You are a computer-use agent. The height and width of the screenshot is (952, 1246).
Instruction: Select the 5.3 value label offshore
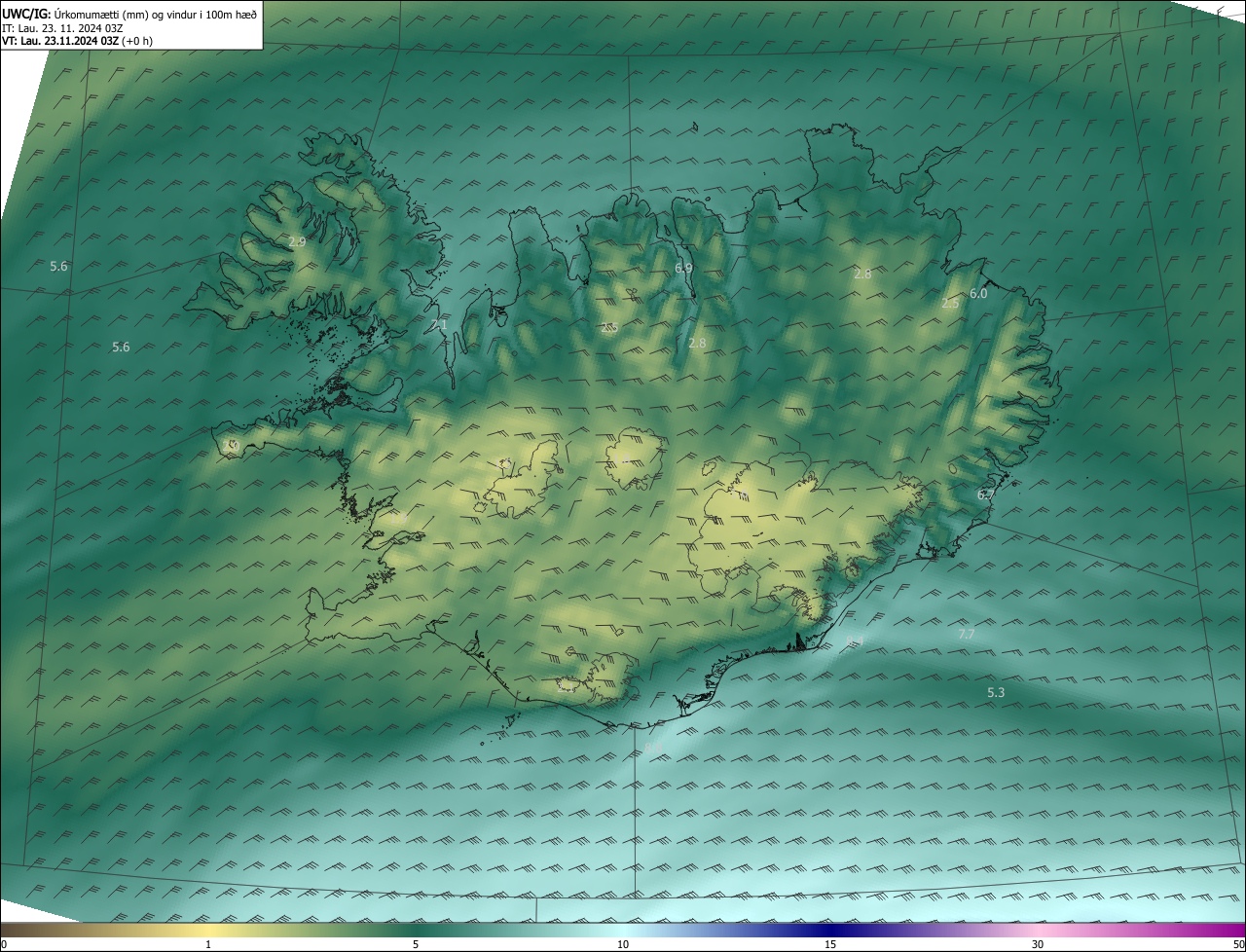[996, 692]
